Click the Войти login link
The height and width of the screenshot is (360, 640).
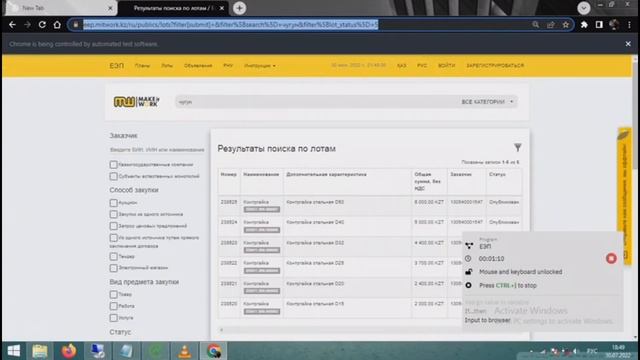click(x=447, y=66)
